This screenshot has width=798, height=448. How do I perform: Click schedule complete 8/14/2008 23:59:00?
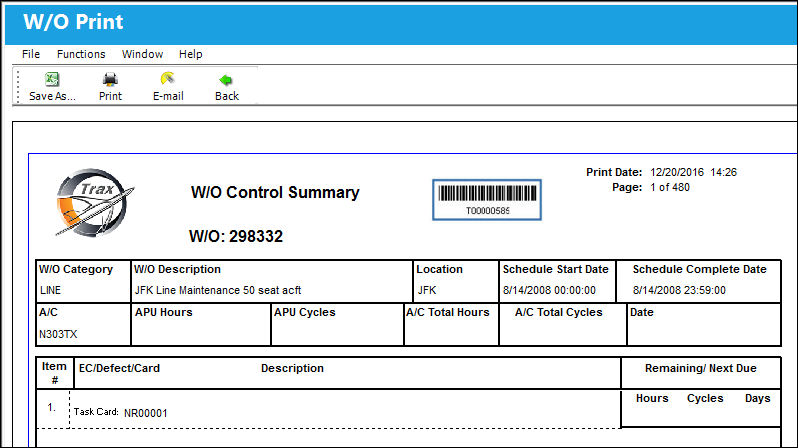click(679, 290)
